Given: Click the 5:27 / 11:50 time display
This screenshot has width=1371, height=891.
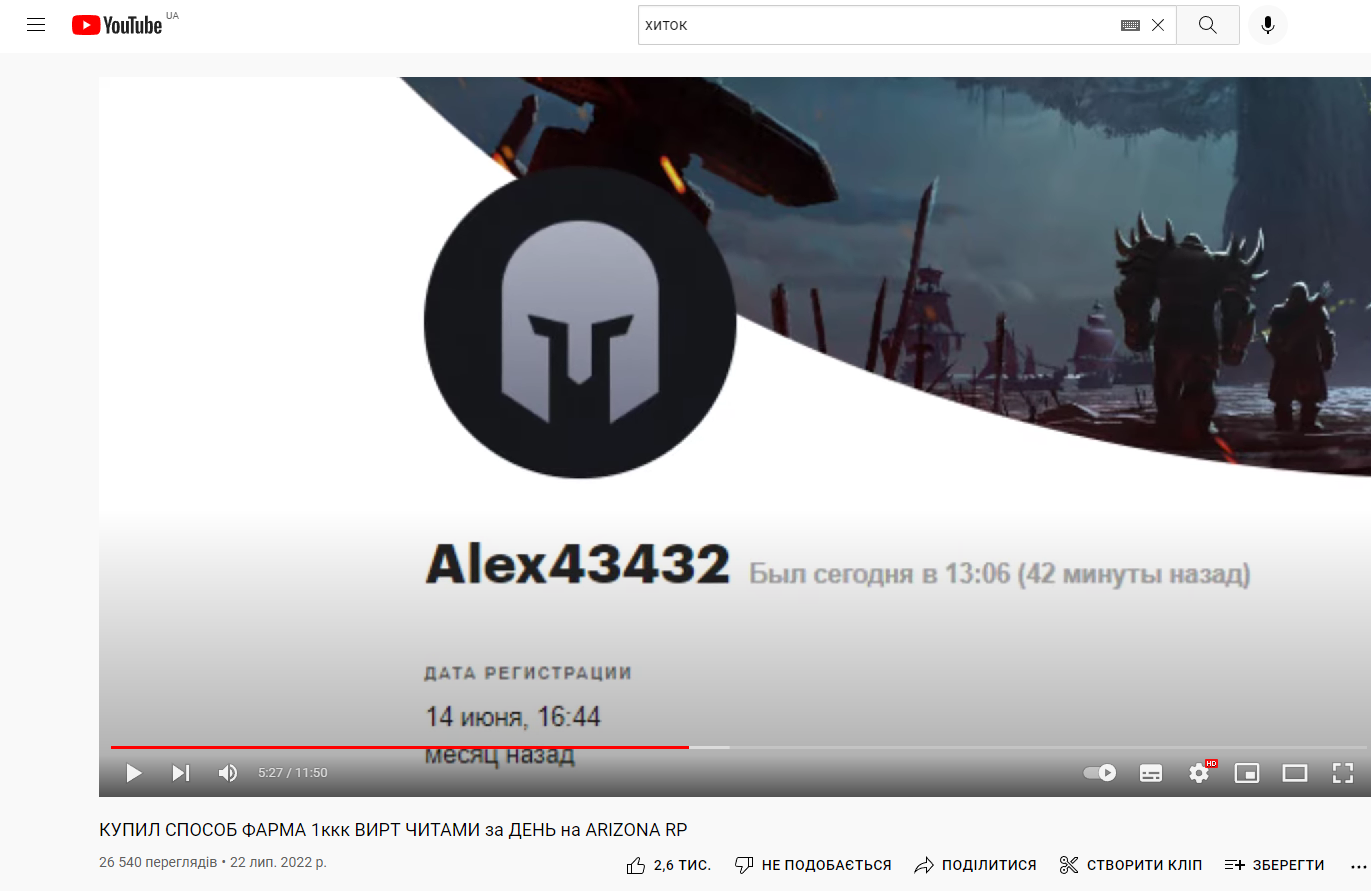Looking at the screenshot, I should [x=293, y=773].
